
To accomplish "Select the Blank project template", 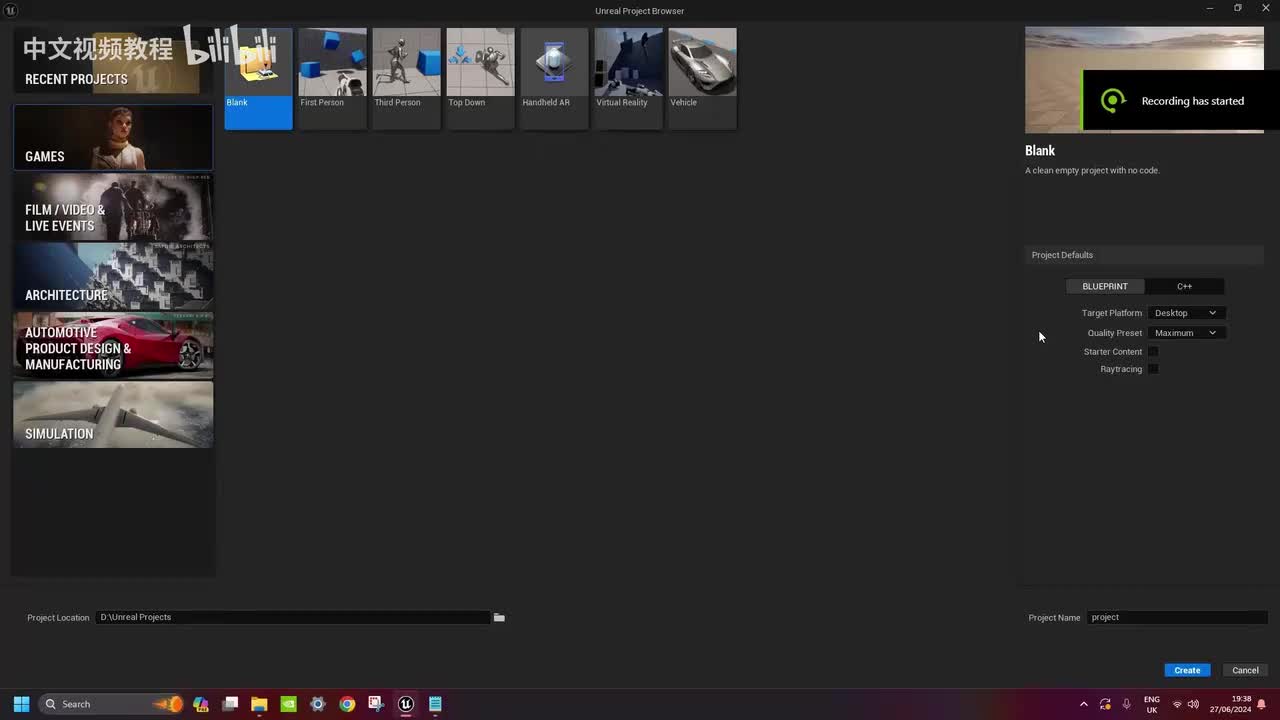I will point(258,78).
